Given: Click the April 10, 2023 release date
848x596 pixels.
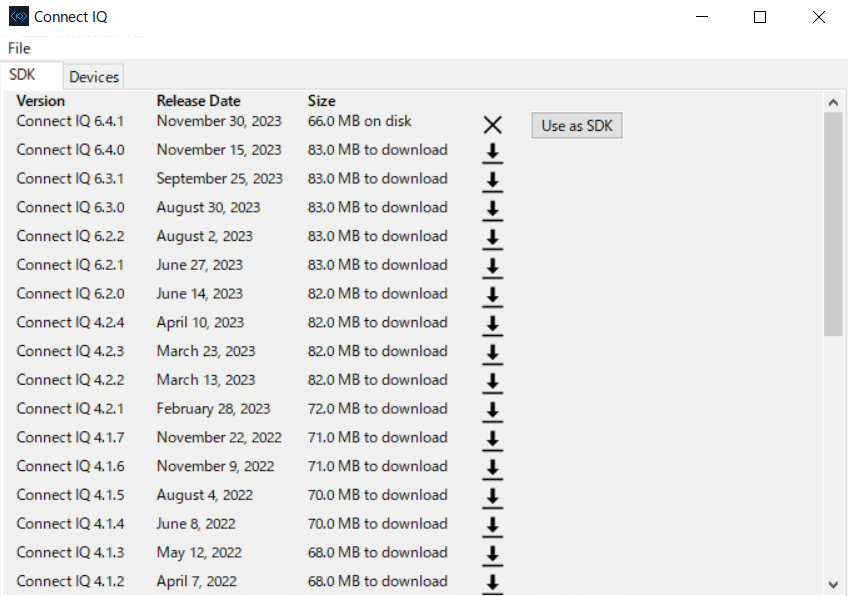Looking at the screenshot, I should tap(200, 323).
